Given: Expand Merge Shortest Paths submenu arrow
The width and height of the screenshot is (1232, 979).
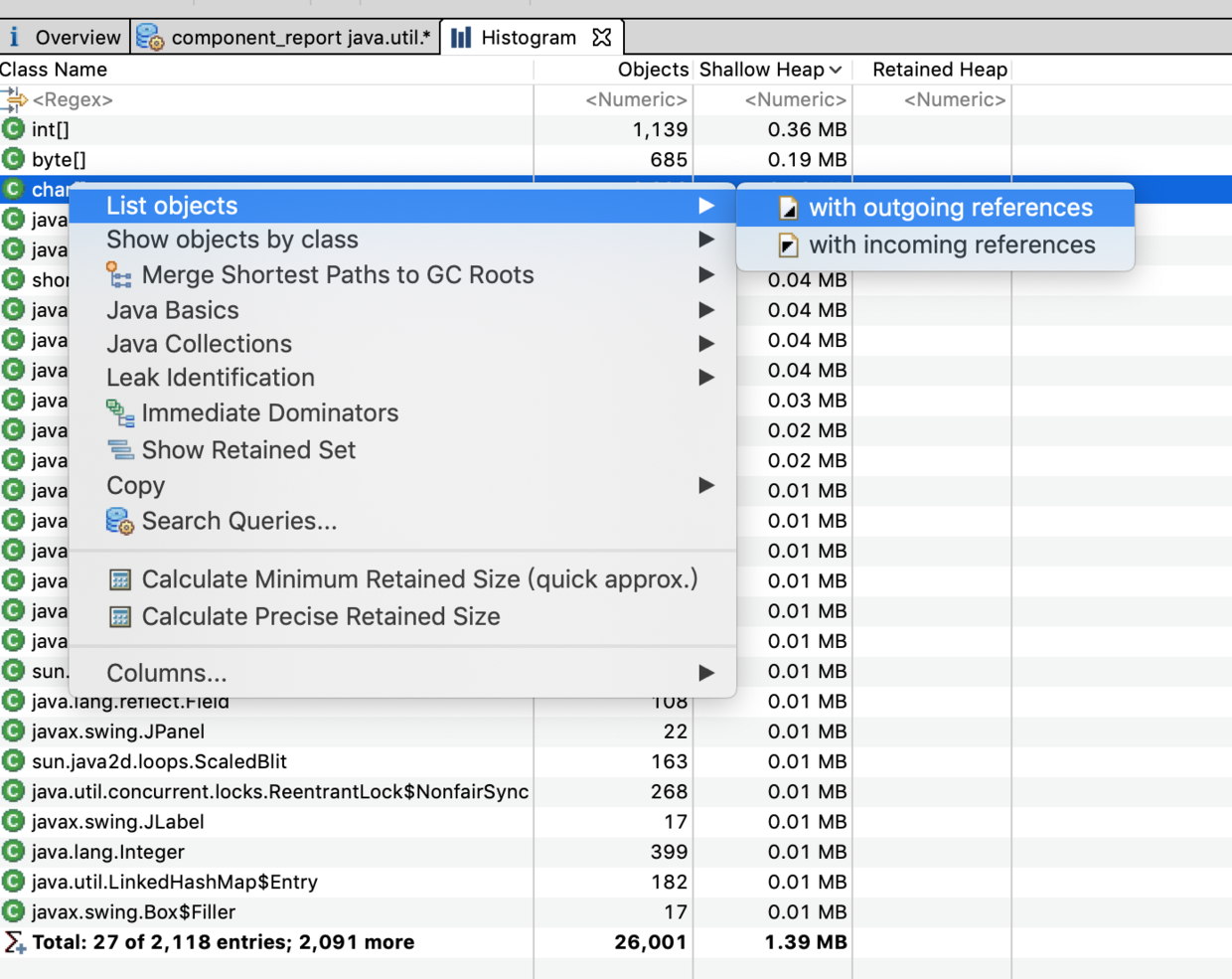Looking at the screenshot, I should (706, 274).
